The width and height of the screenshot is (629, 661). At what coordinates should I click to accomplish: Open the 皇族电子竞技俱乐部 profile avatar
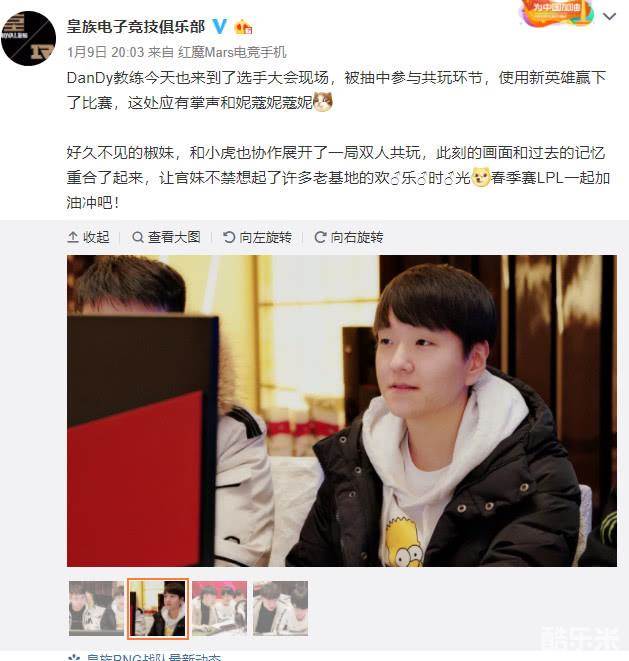coord(28,38)
